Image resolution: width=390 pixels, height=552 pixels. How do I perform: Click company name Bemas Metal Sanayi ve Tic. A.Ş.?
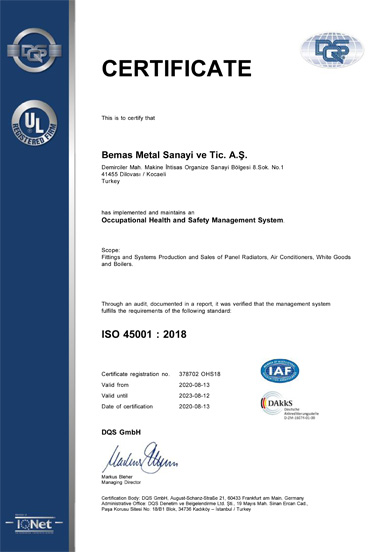tap(175, 155)
